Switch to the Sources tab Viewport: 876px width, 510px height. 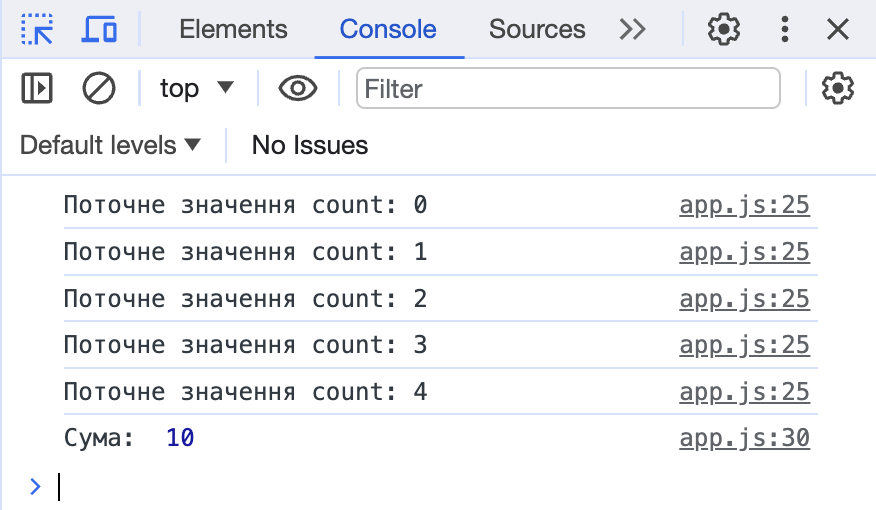[537, 30]
